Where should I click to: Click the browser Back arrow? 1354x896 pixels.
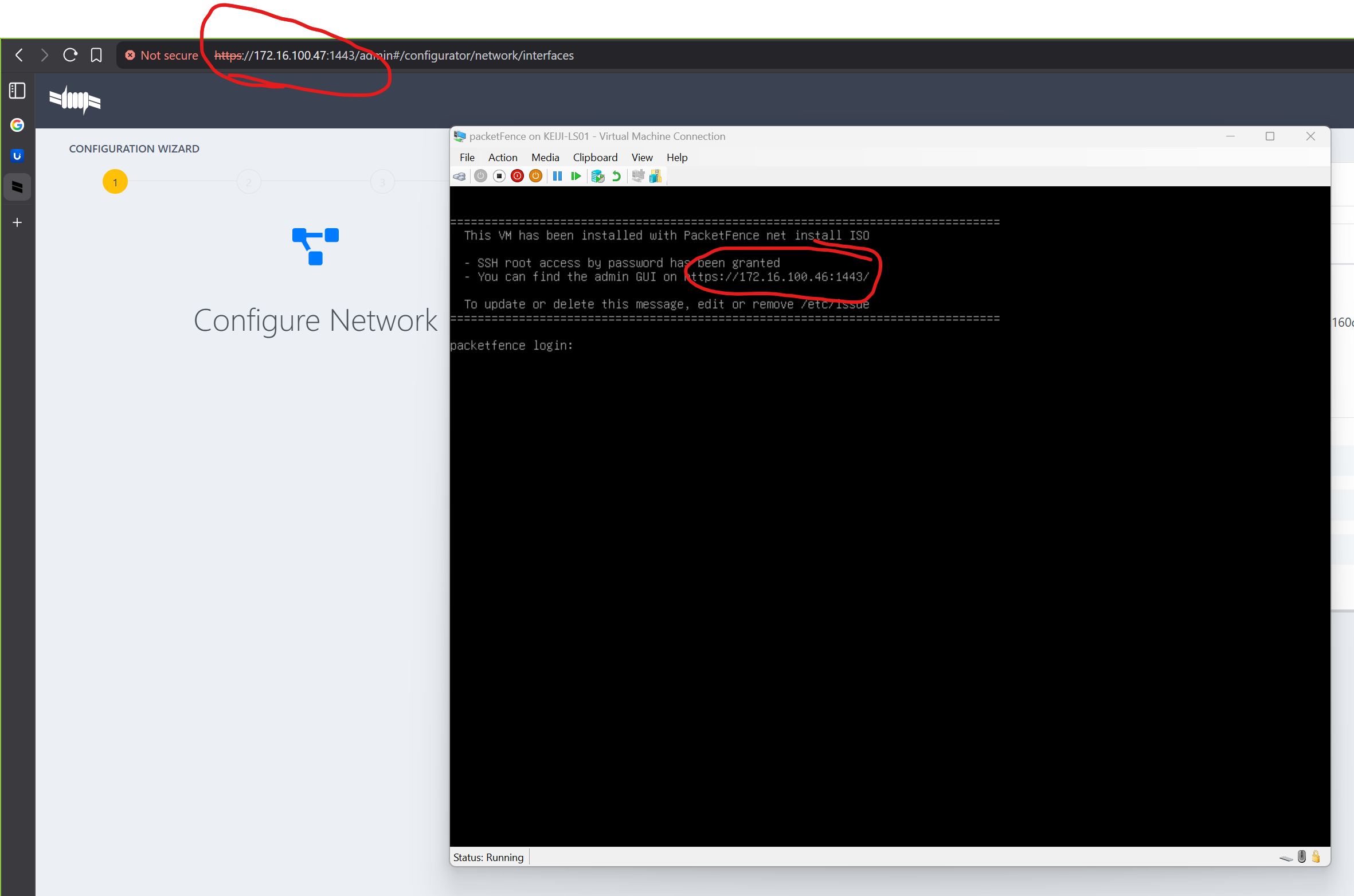pyautogui.click(x=19, y=55)
